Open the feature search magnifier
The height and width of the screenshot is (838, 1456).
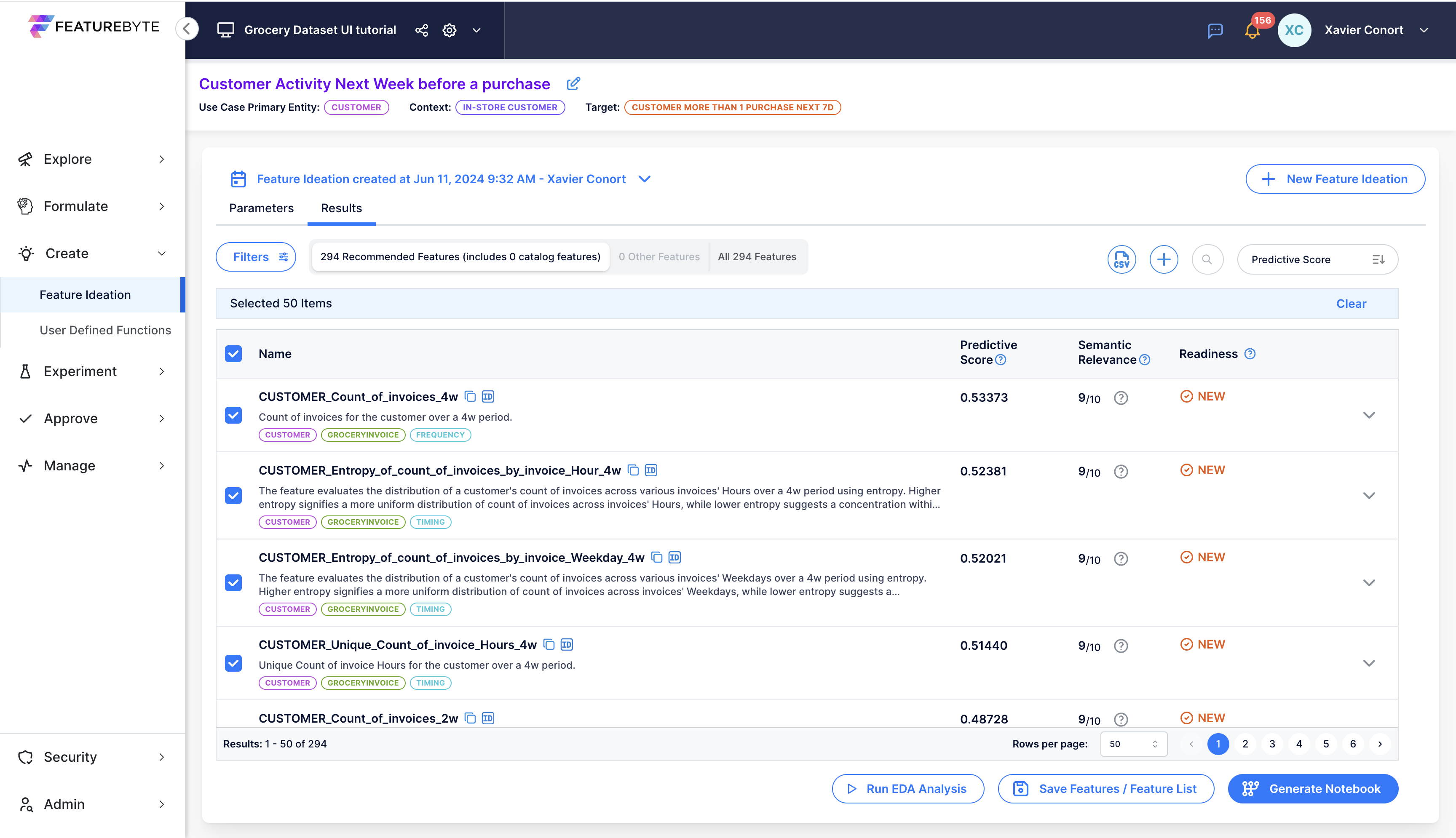click(x=1207, y=259)
